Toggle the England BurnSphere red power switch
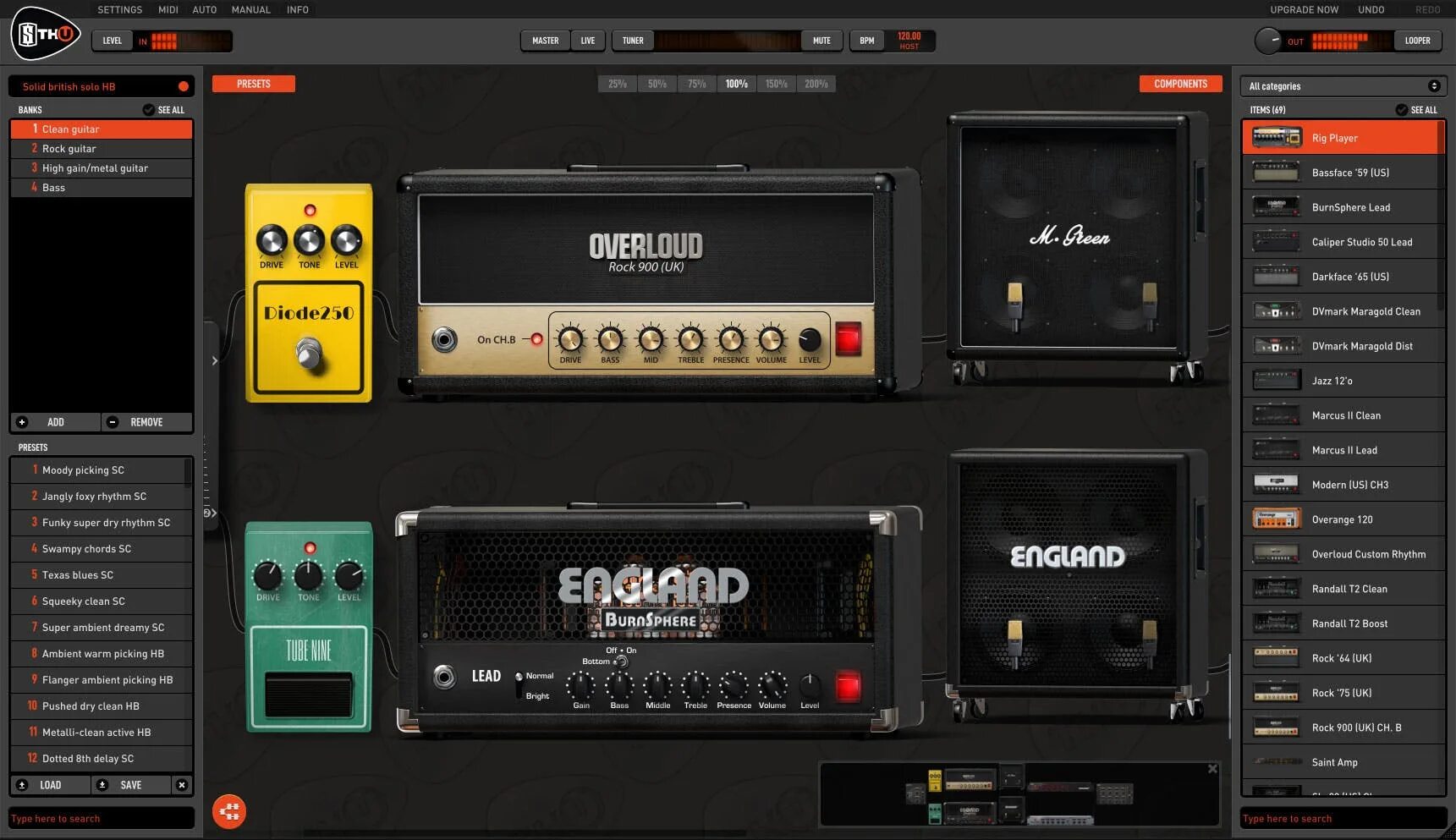 click(848, 686)
